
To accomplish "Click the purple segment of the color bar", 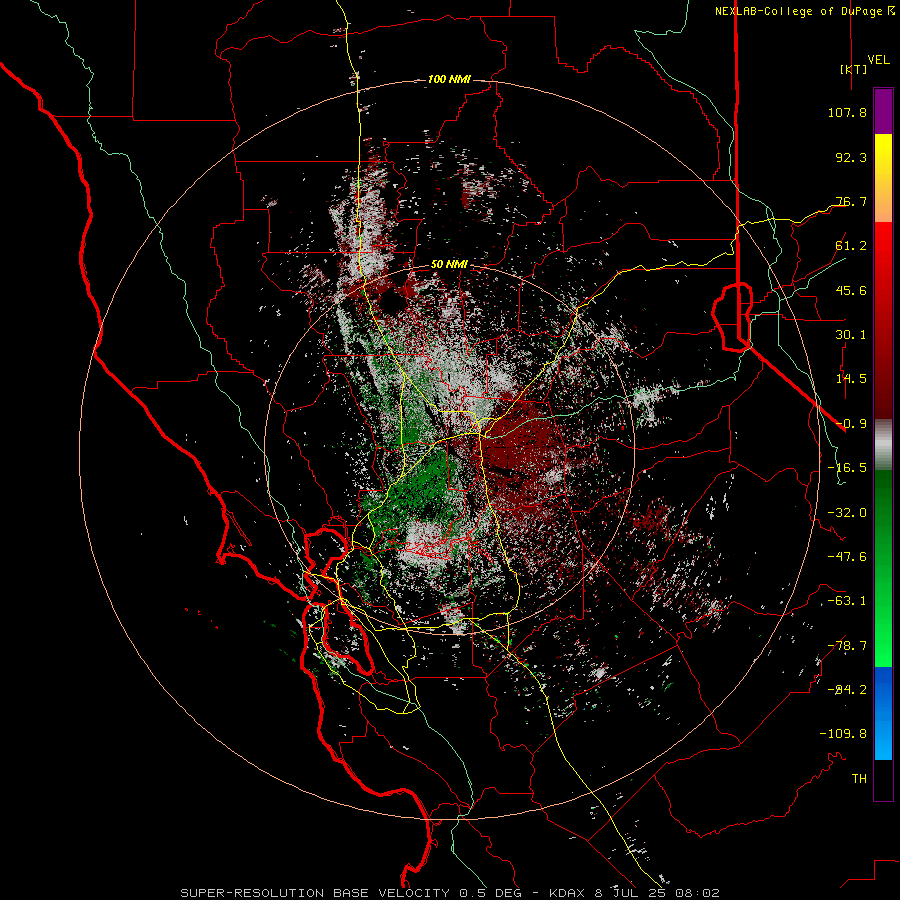I will (883, 112).
